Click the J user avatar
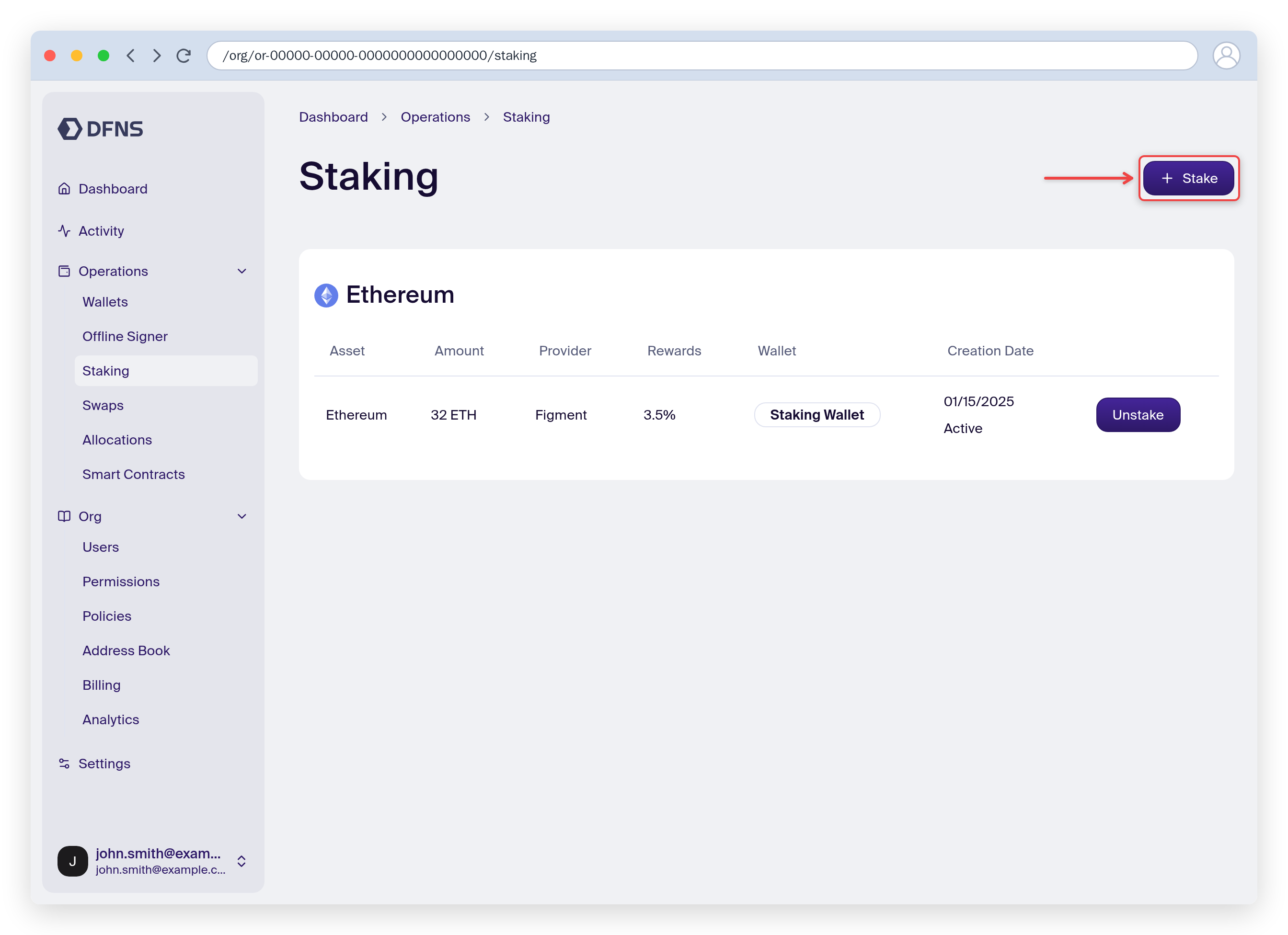1288x935 pixels. [x=73, y=861]
